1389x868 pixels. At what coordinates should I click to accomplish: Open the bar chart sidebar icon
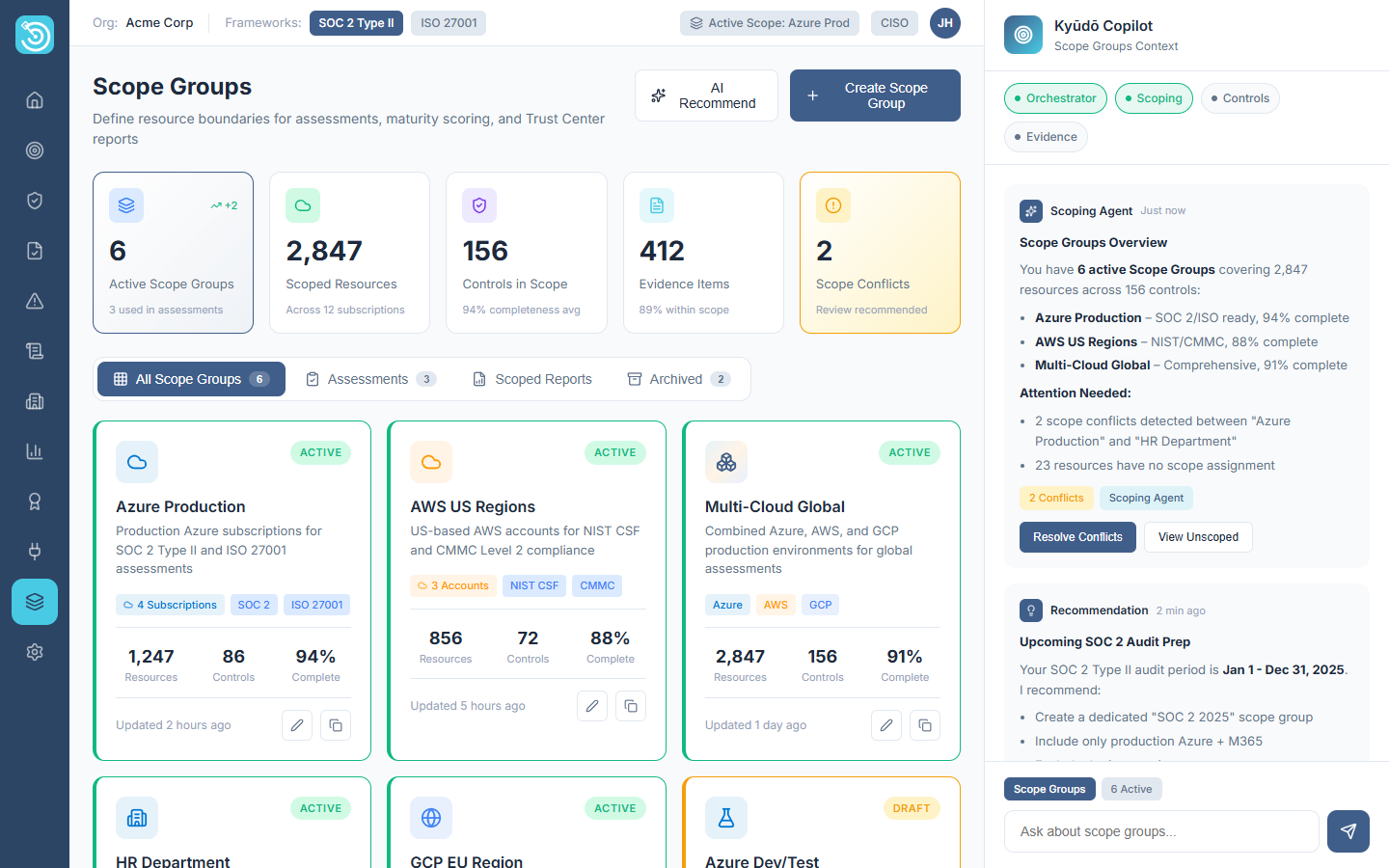coord(35,451)
